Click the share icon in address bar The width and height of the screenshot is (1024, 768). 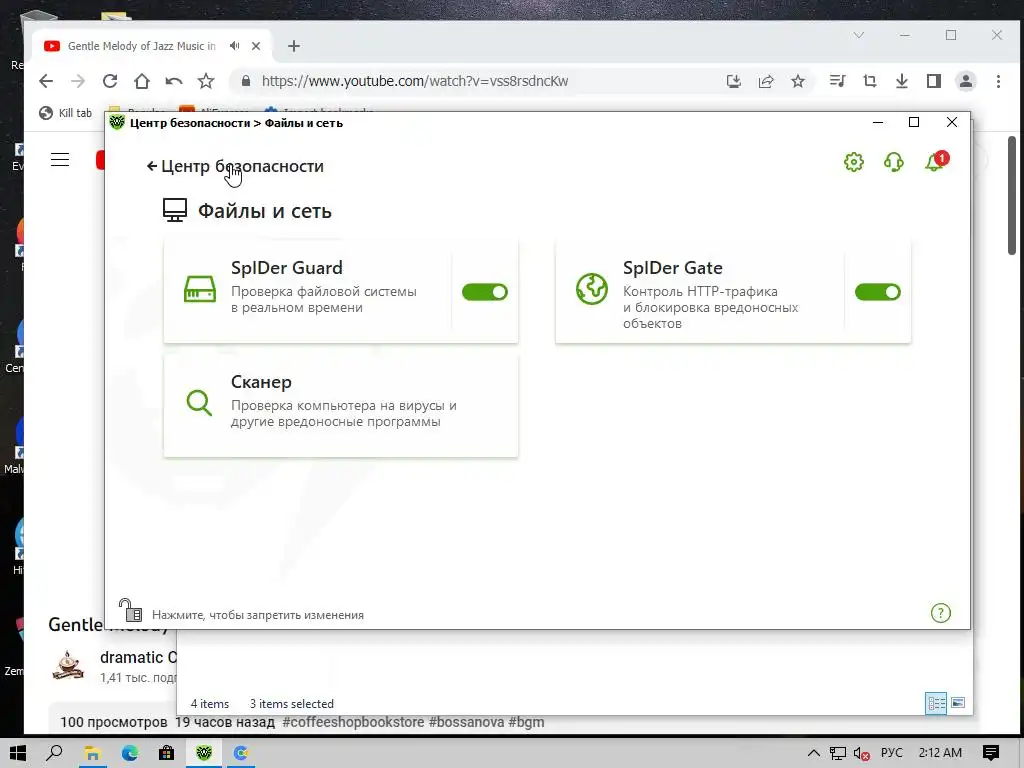coord(765,81)
